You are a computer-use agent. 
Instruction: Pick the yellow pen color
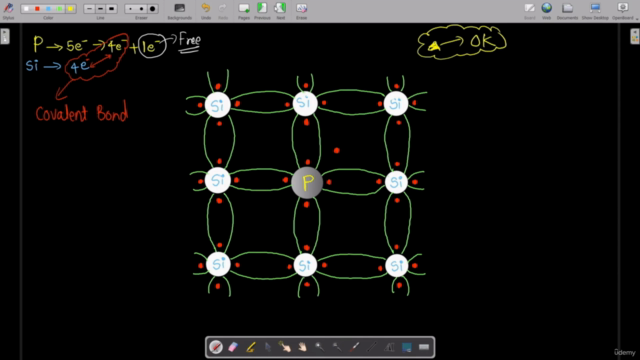click(x=71, y=9)
